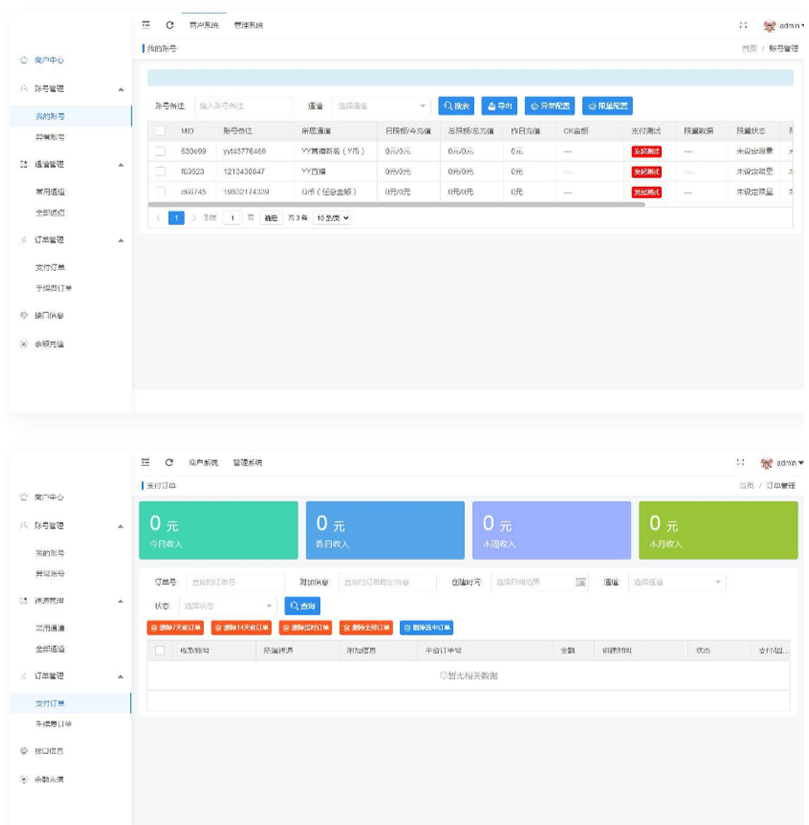Open the 通道 dropdown in the account filter bar
The height and width of the screenshot is (825, 809).
380,106
